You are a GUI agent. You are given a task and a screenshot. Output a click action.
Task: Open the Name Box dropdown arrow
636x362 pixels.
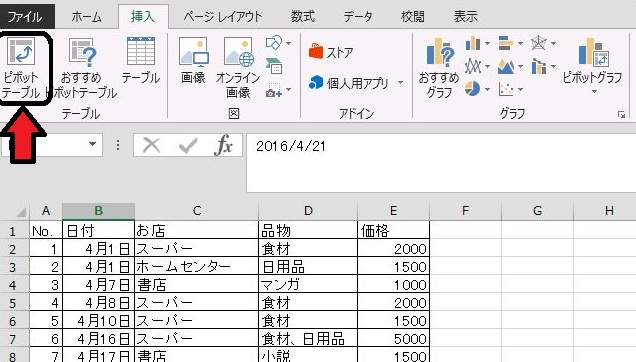[x=92, y=144]
